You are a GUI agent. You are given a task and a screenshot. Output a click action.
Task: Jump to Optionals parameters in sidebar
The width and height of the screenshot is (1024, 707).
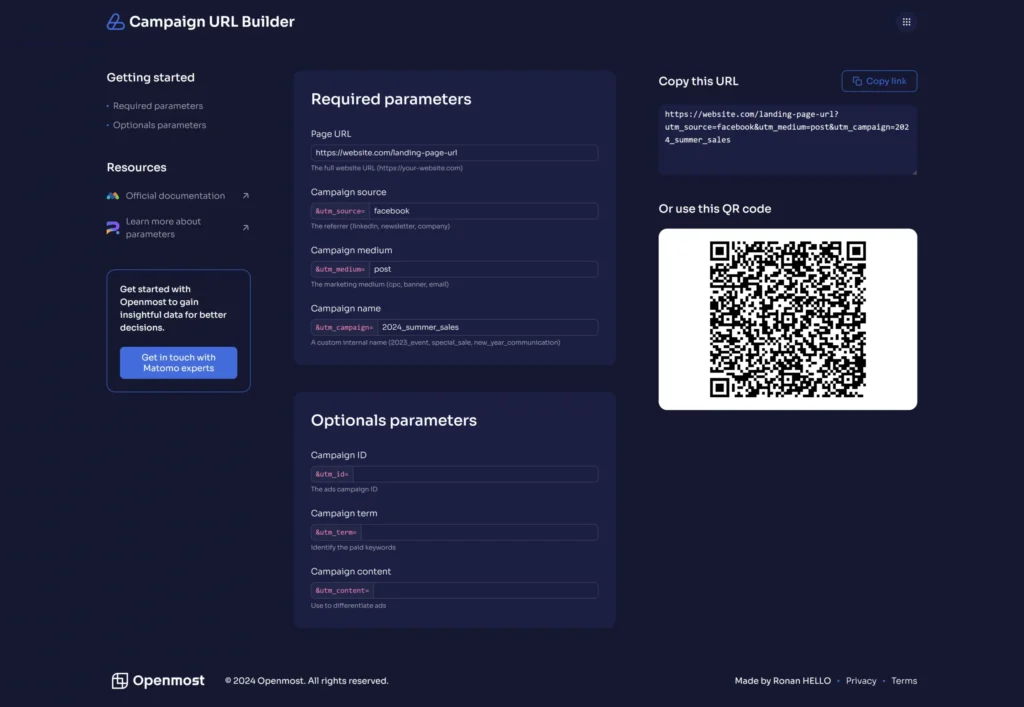point(159,125)
